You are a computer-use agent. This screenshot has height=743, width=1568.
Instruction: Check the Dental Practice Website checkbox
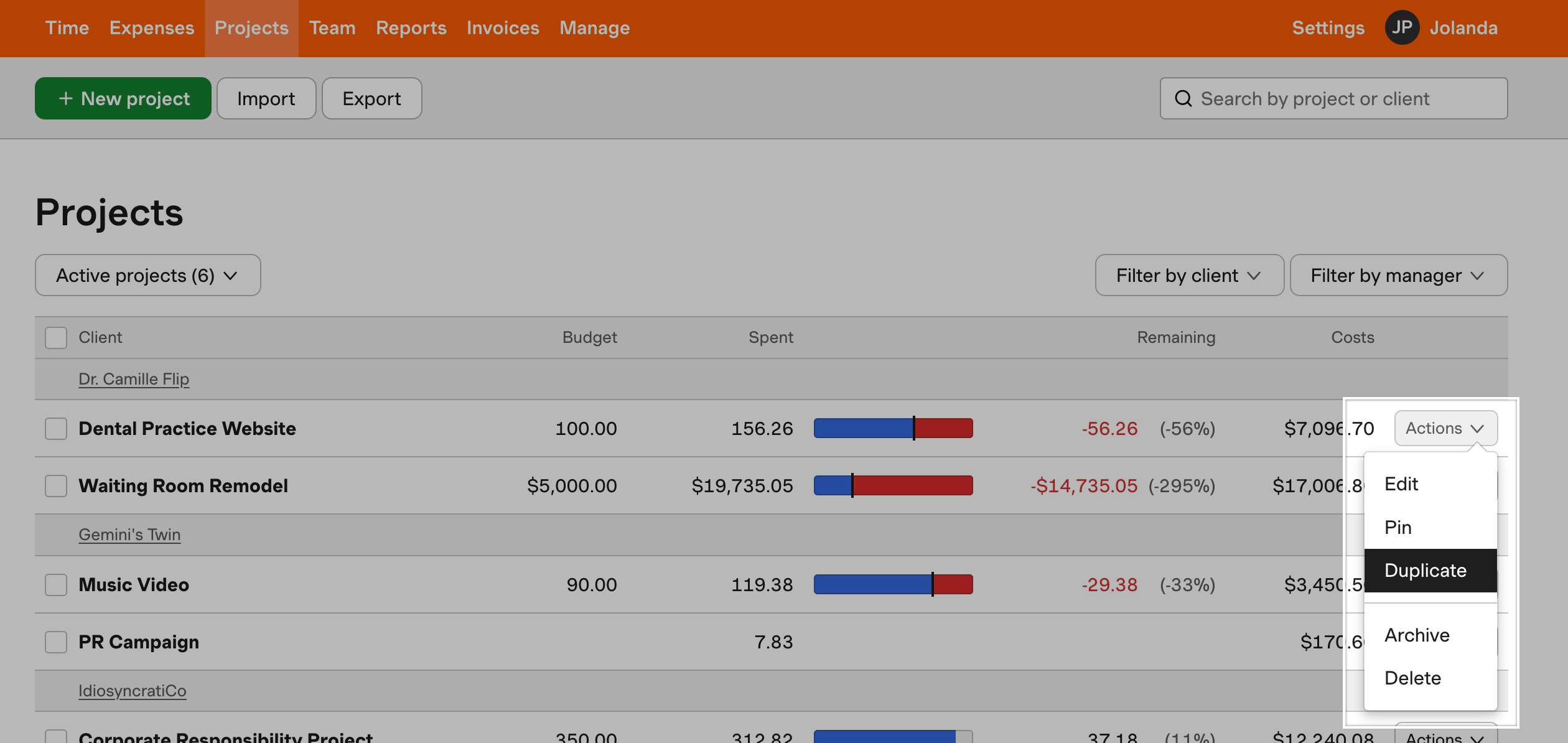[56, 429]
